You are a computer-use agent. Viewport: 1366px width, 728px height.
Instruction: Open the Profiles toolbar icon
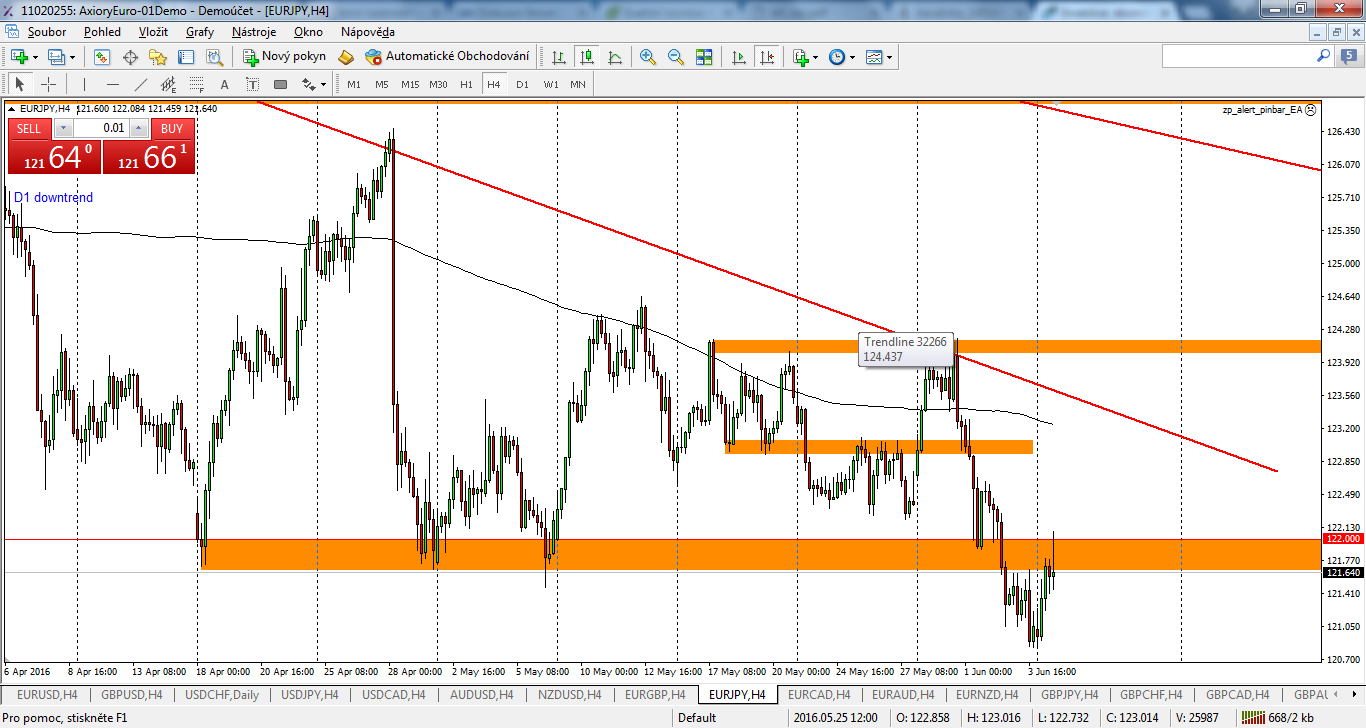[x=57, y=57]
